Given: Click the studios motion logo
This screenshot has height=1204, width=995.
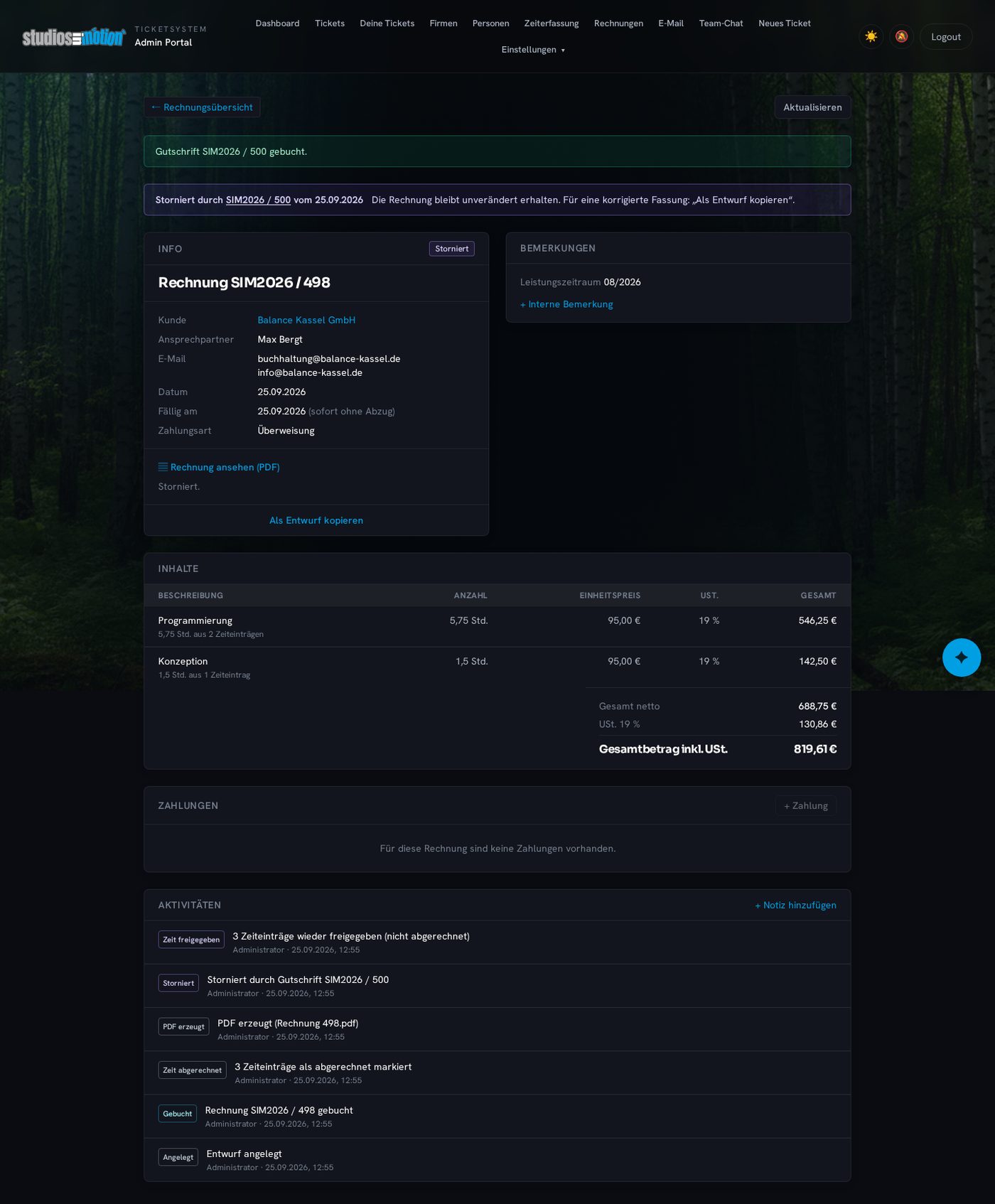Looking at the screenshot, I should 74,37.
